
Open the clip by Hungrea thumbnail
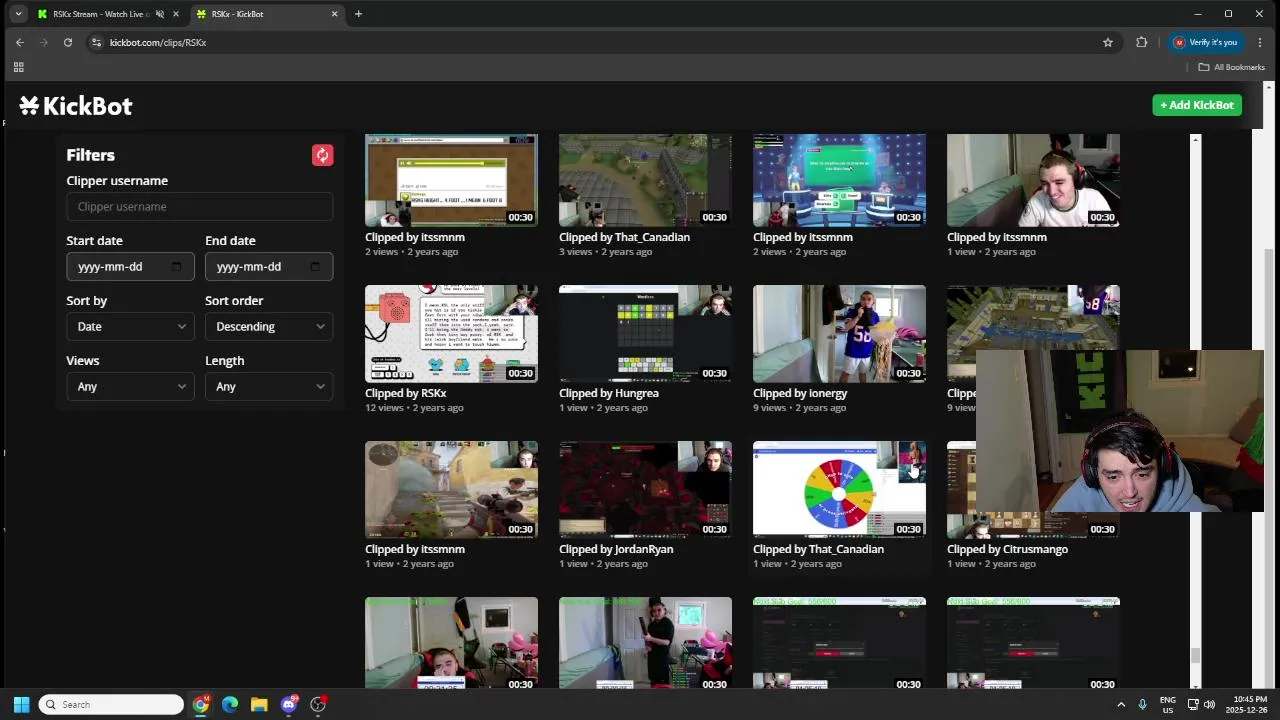645,334
